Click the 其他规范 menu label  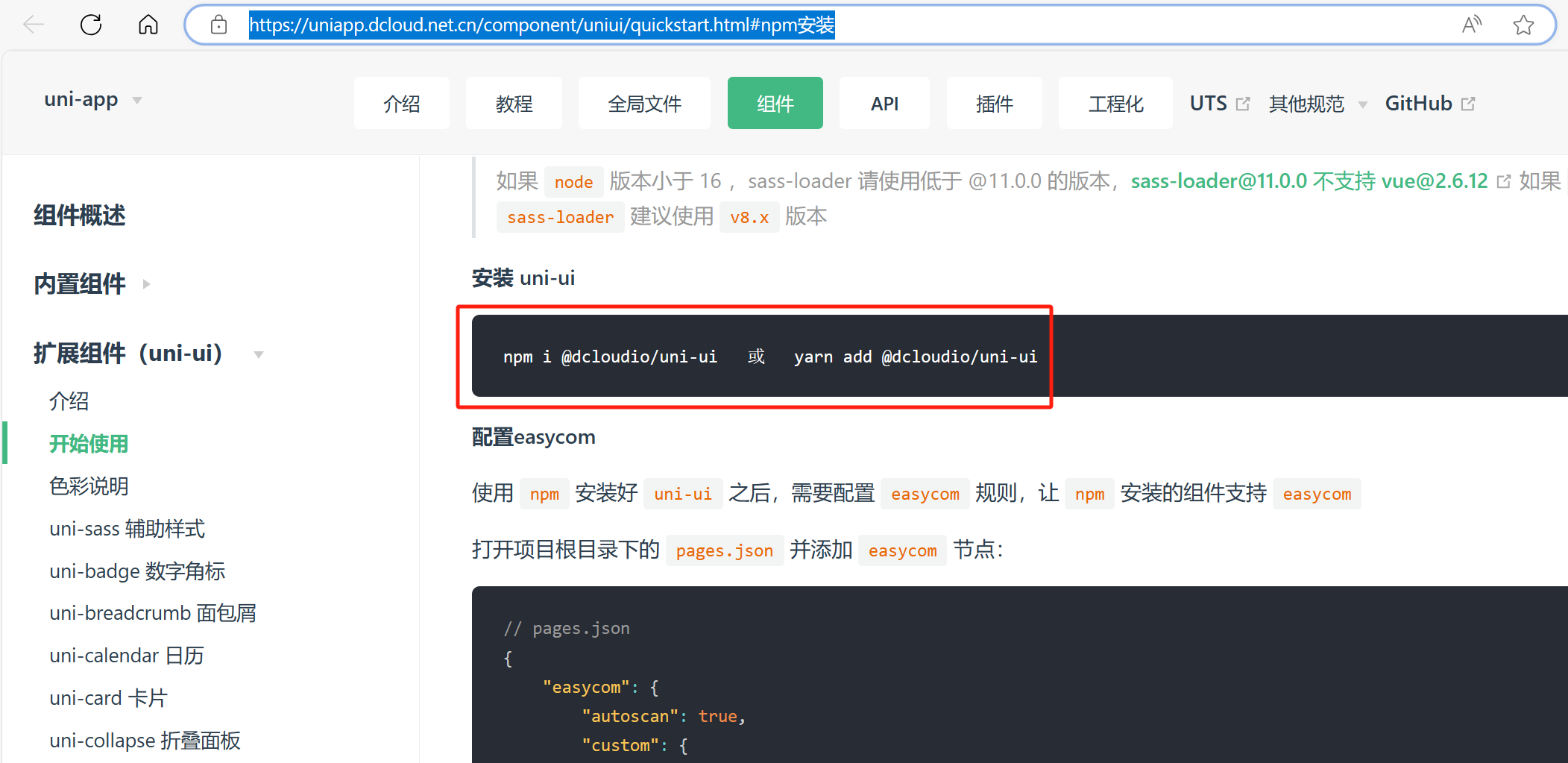[x=1306, y=104]
